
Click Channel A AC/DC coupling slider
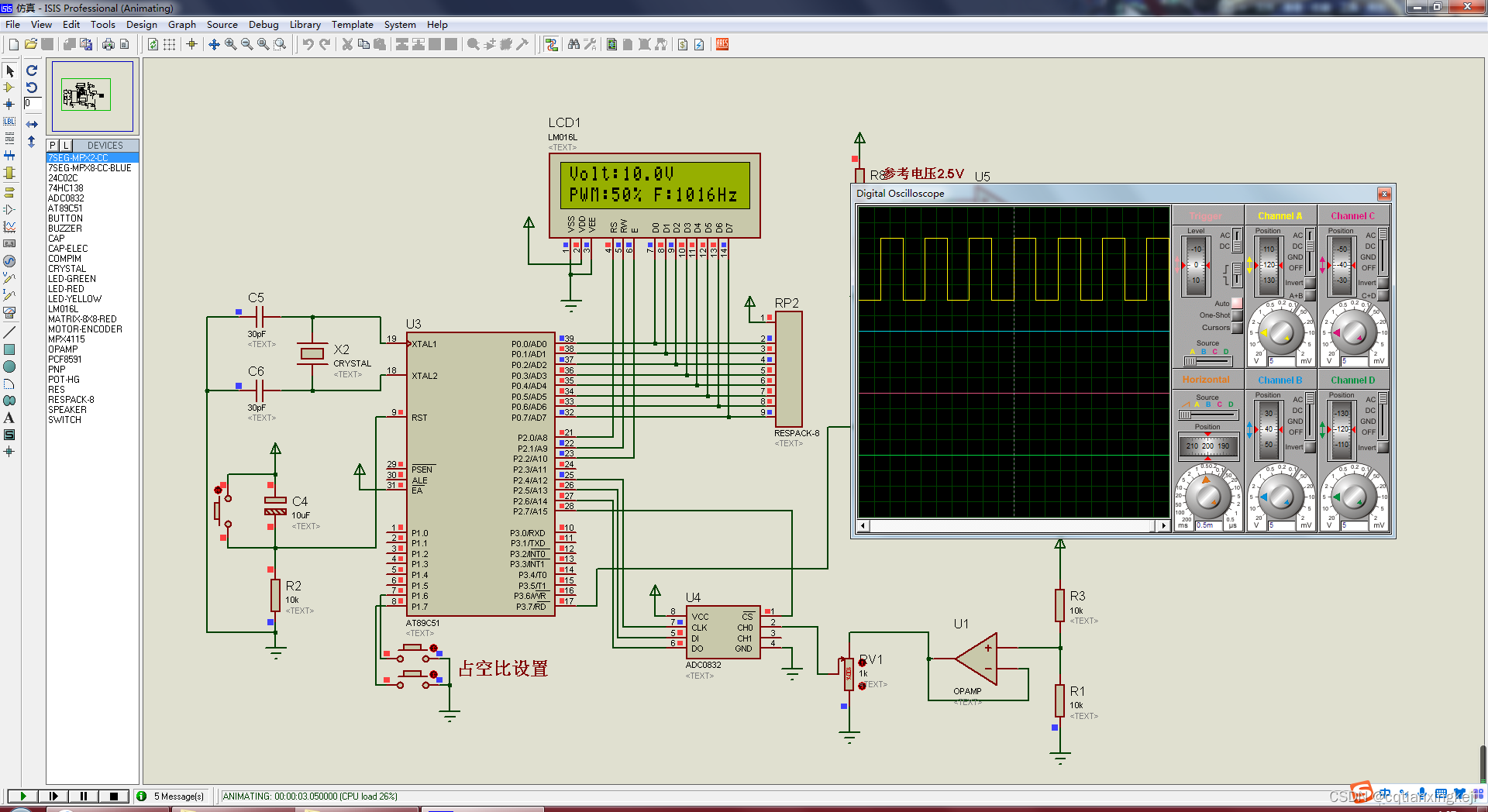pyautogui.click(x=1310, y=251)
